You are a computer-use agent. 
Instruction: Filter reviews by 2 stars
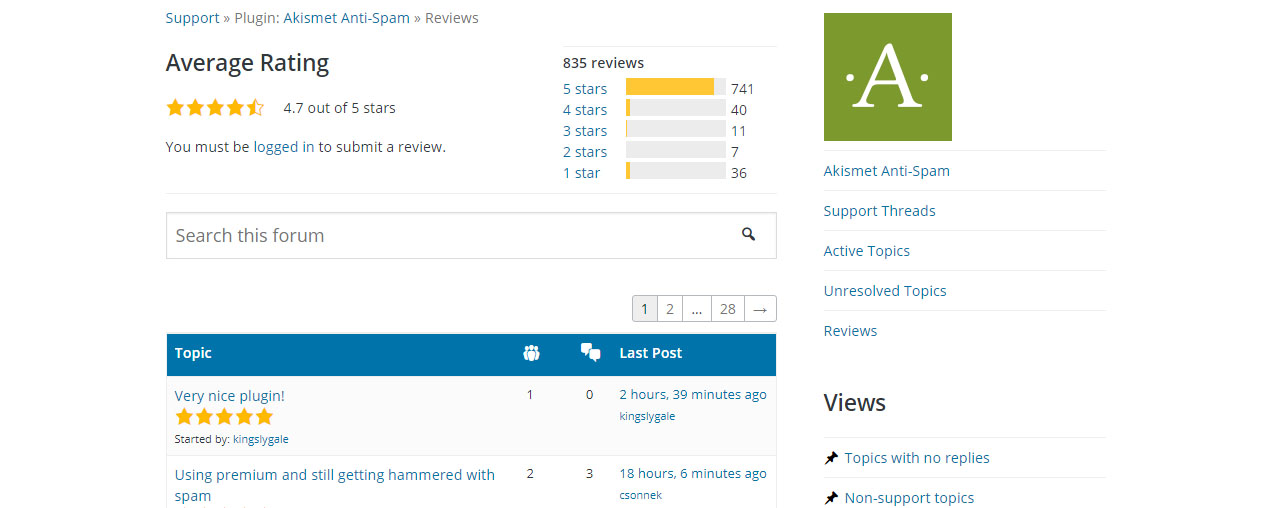[x=585, y=152]
